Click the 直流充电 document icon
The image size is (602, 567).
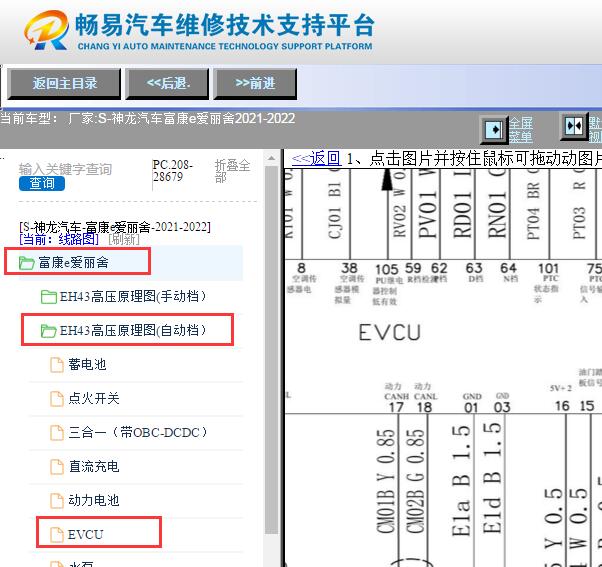(x=57, y=466)
